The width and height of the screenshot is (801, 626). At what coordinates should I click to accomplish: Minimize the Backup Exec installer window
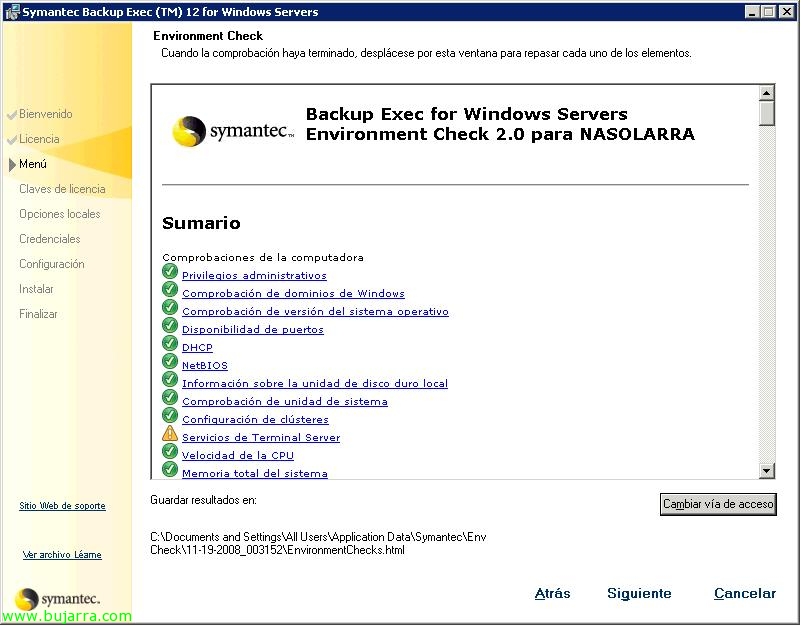click(751, 12)
